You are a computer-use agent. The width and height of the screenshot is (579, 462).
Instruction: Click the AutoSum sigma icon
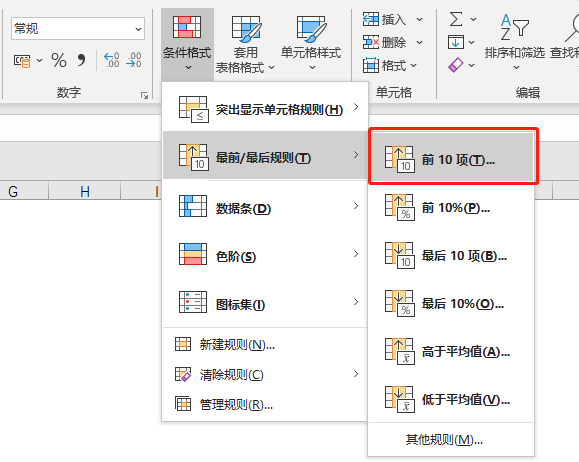coord(456,19)
